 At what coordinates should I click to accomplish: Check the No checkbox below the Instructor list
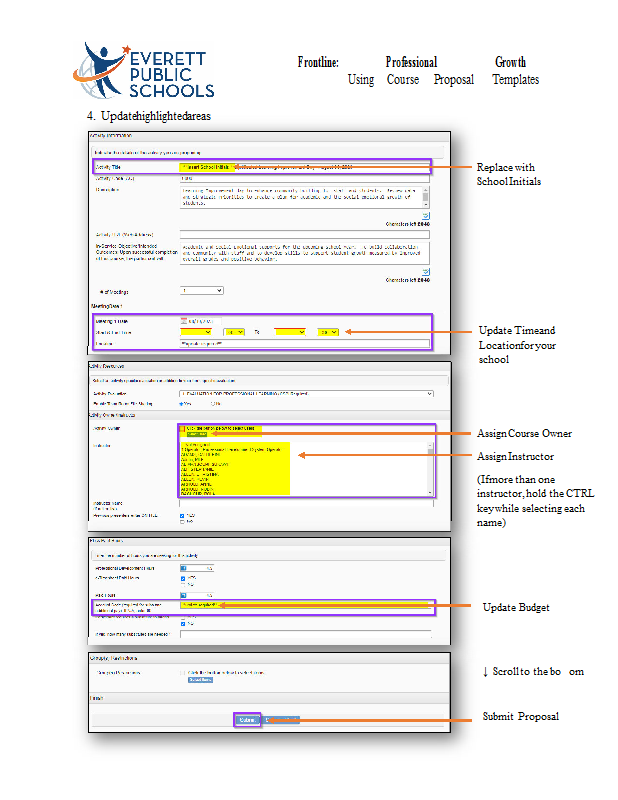click(x=182, y=522)
